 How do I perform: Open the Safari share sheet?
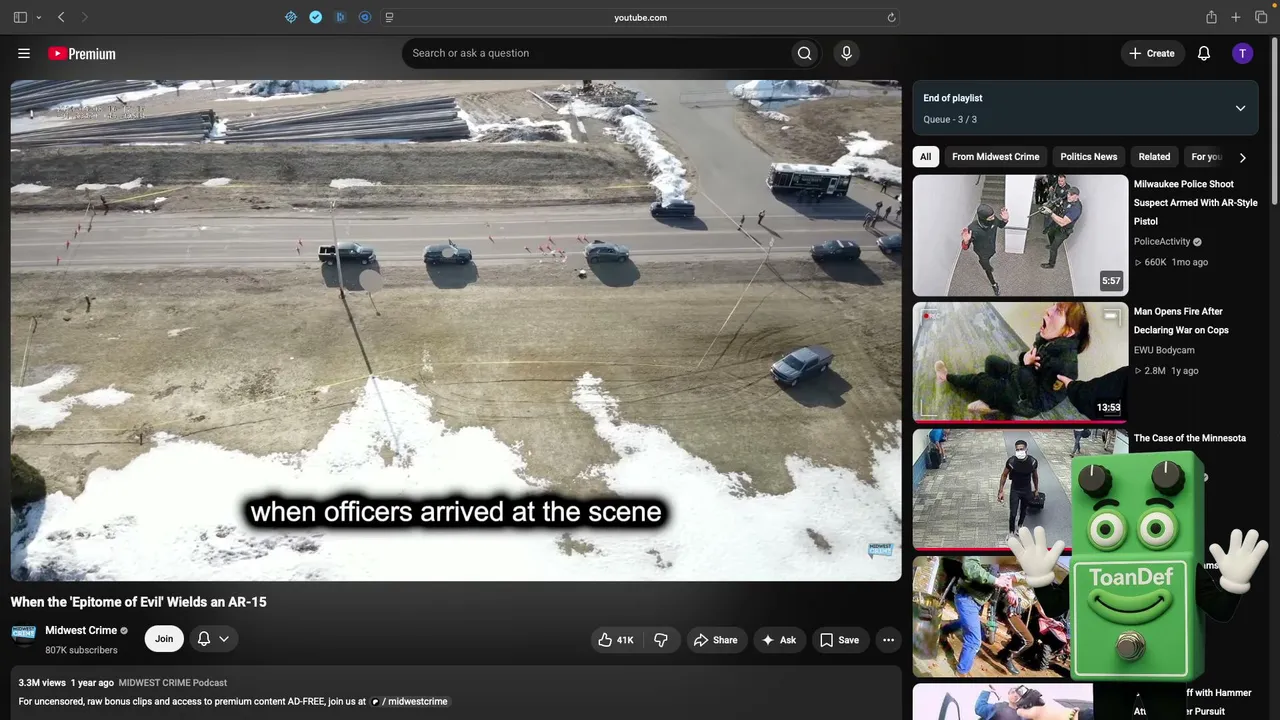tap(1211, 17)
